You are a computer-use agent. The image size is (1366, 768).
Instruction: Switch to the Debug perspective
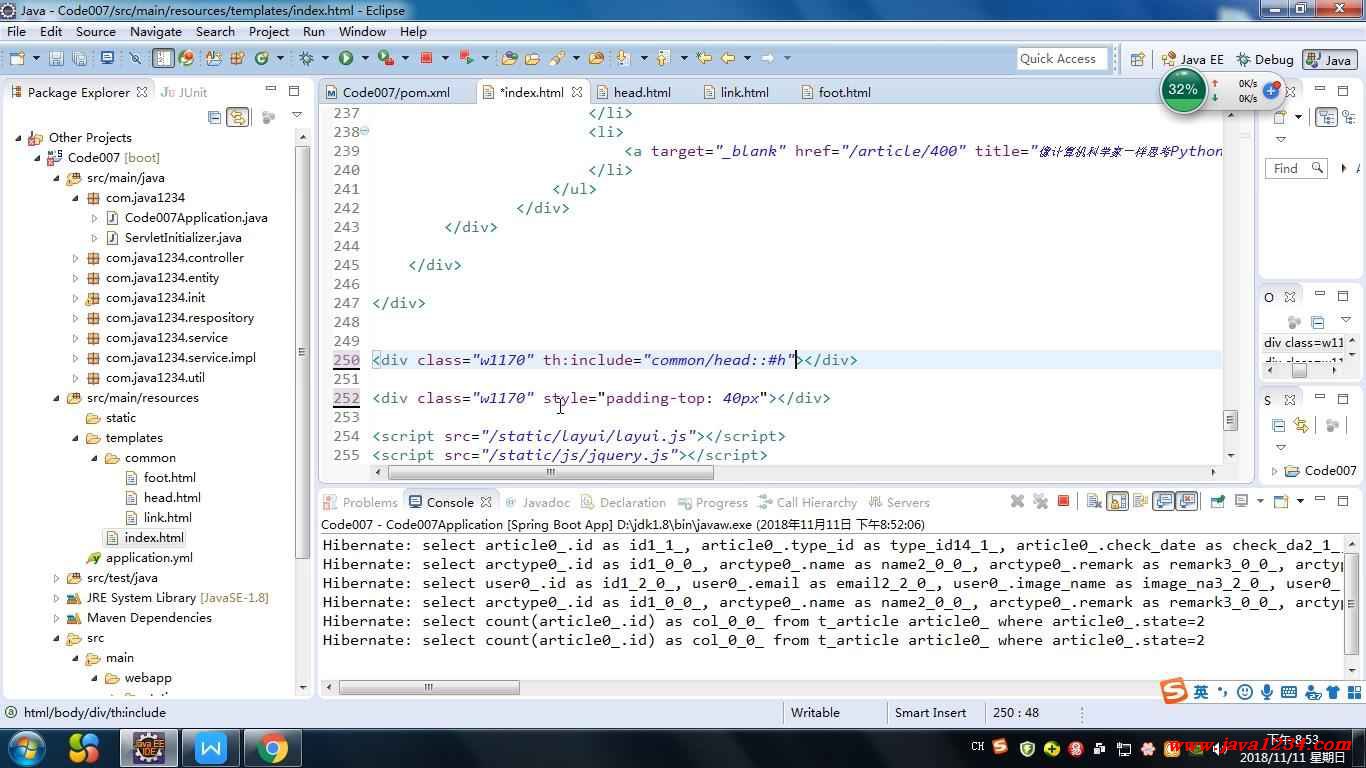[x=1264, y=59]
